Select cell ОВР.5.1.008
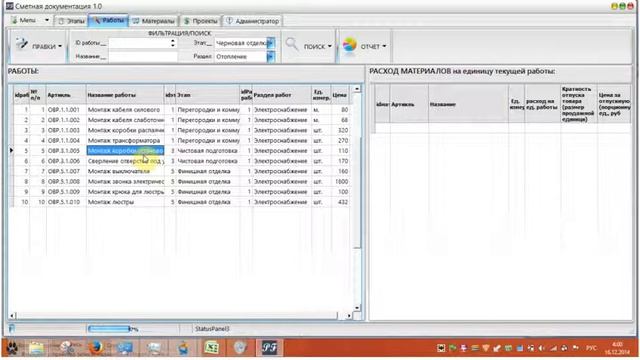The image size is (640, 360). click(x=66, y=181)
